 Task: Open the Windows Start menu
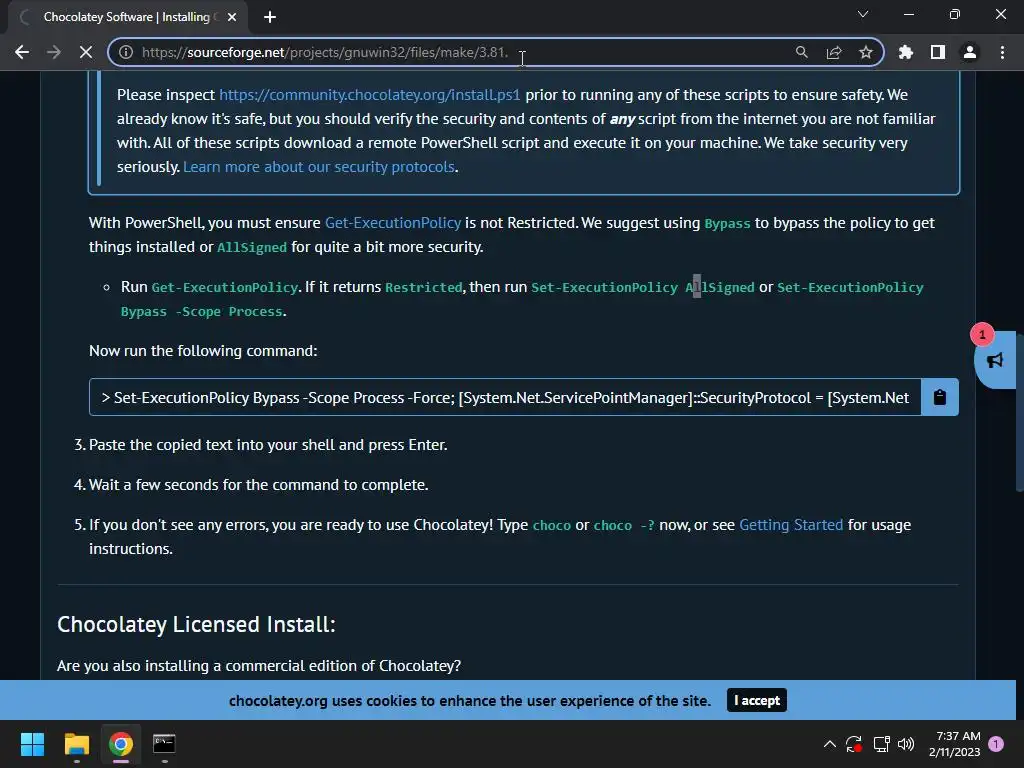[32, 744]
